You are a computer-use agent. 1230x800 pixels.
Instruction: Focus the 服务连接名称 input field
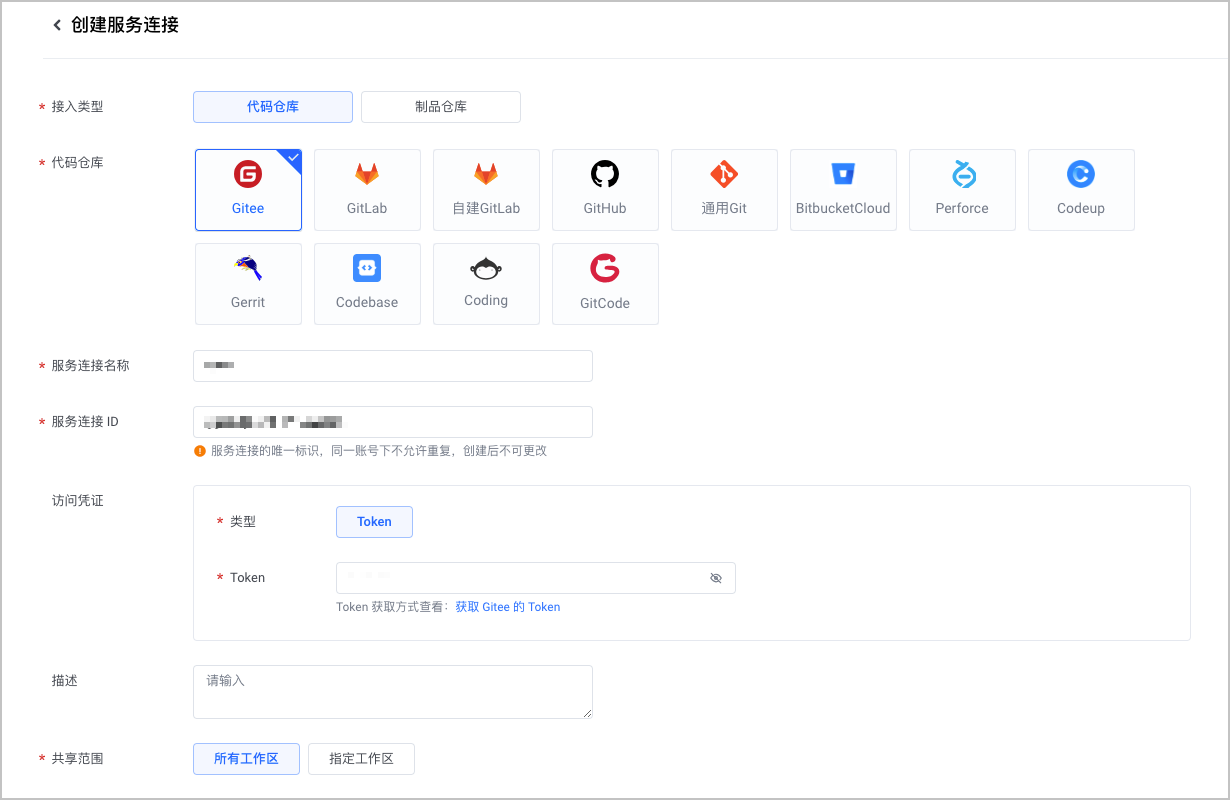(393, 366)
